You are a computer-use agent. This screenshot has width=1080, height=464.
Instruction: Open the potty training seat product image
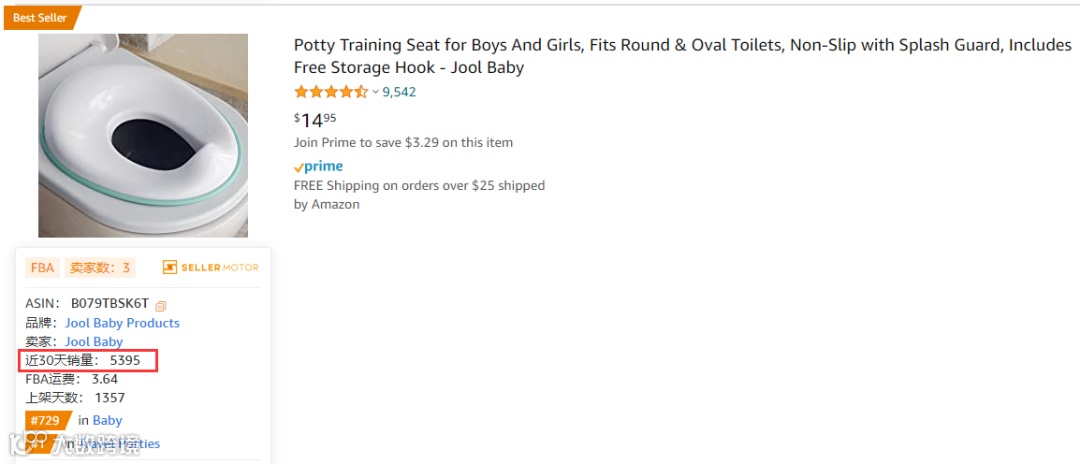142,135
